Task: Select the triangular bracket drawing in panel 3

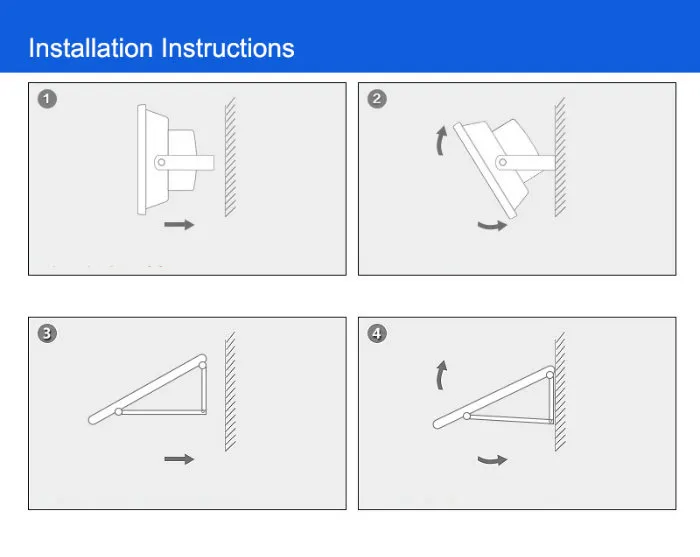Action: 148,389
